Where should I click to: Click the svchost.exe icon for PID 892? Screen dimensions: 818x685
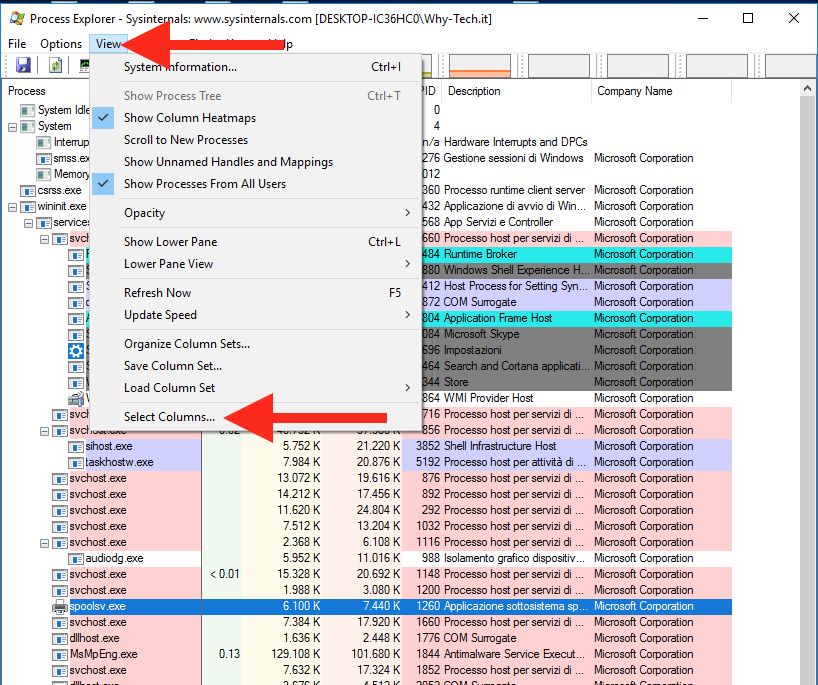(x=60, y=495)
